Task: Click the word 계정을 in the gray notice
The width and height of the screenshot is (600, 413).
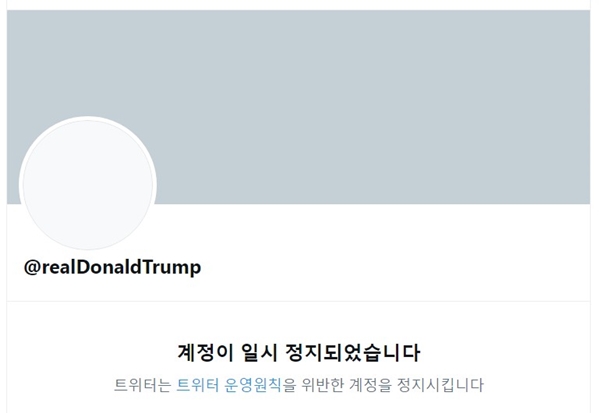Action: tap(370, 385)
